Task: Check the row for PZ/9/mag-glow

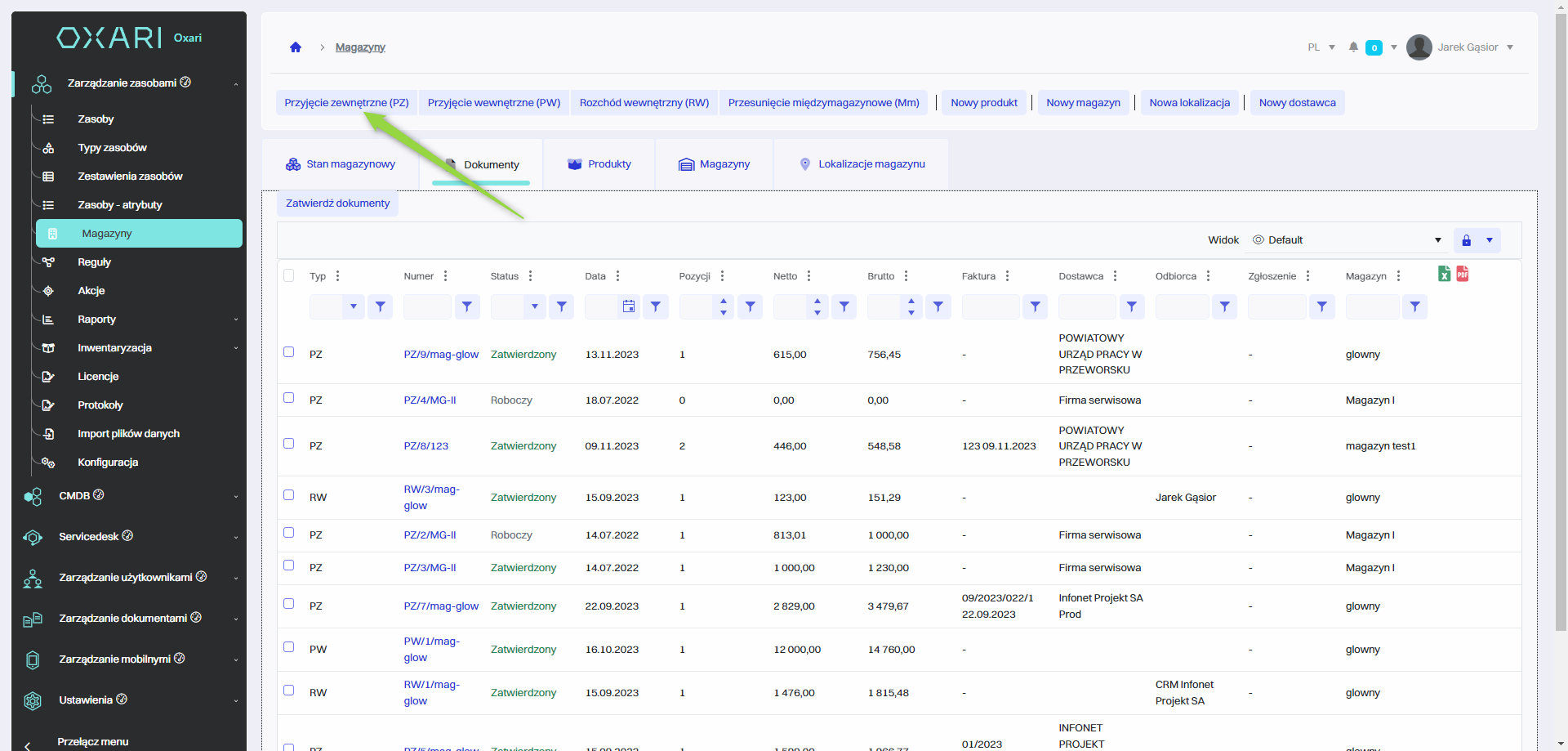Action: 289,352
